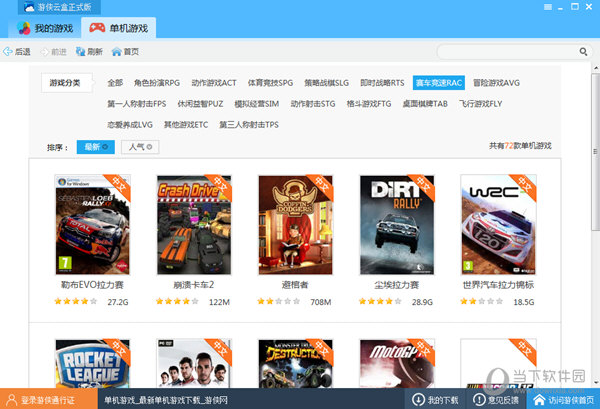Click the title 勒布EVO拉力赛
600x409 pixels.
92,285
